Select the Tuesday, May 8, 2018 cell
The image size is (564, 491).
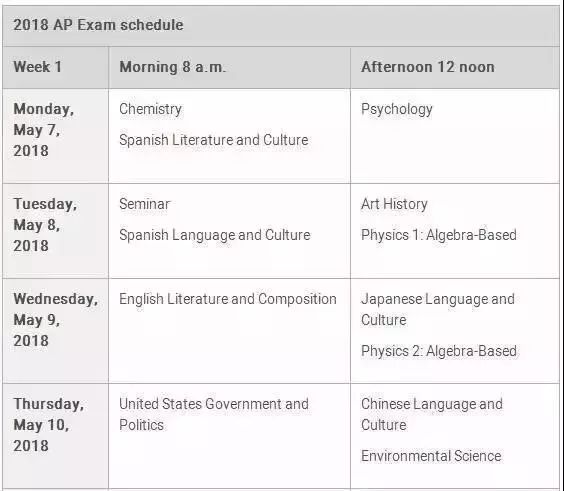(55, 231)
